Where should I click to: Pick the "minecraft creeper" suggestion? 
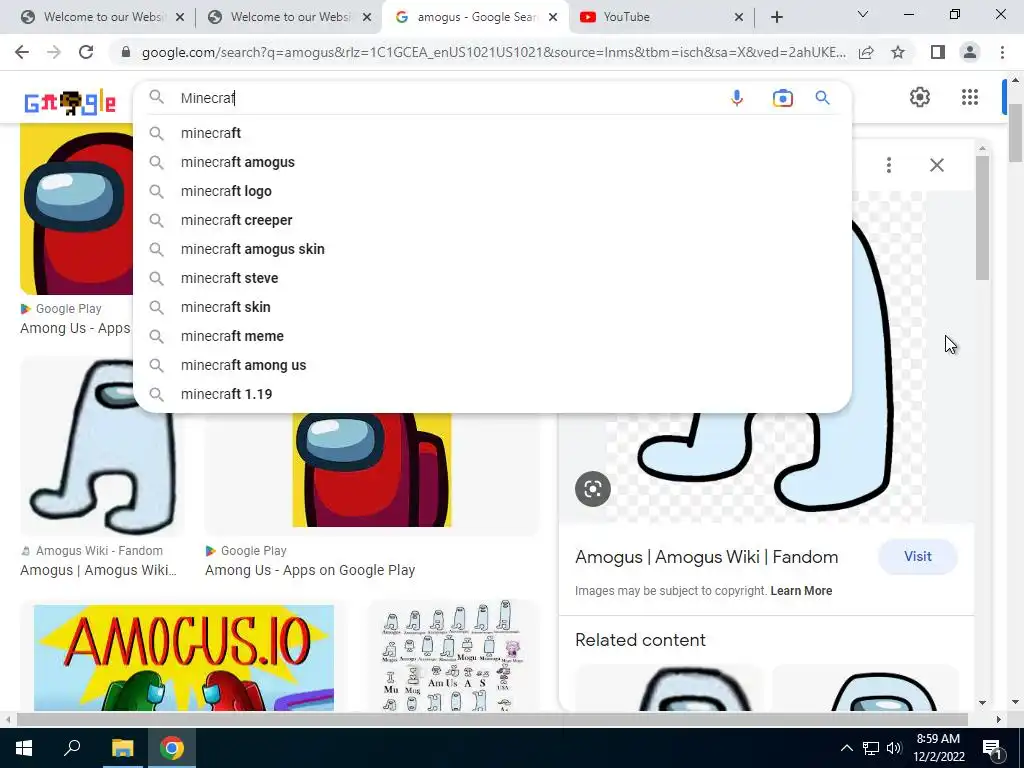click(x=492, y=220)
